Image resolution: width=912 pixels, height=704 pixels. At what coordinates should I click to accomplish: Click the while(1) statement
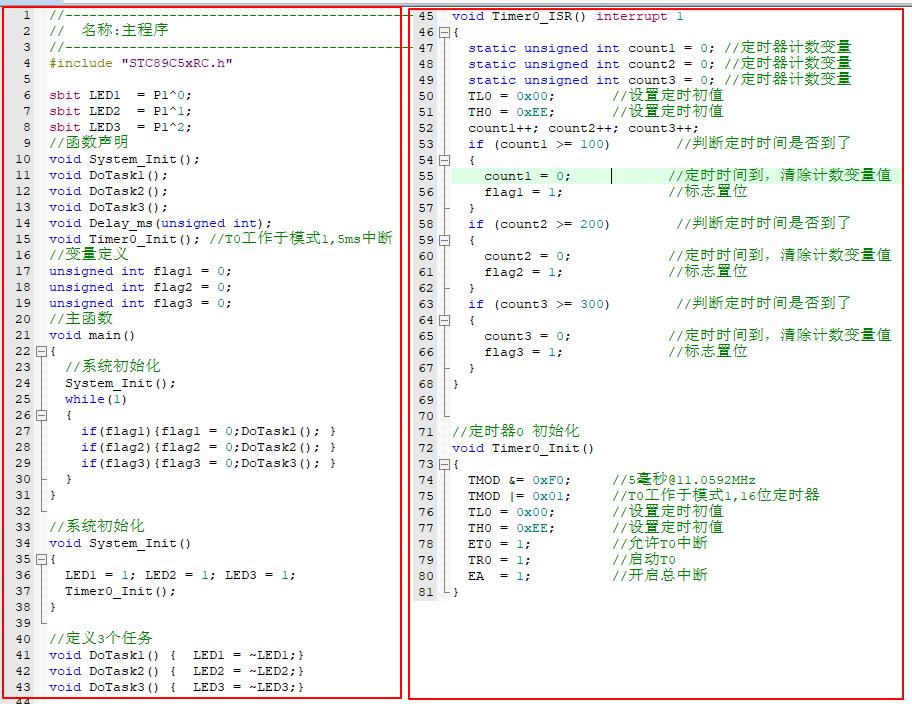pyautogui.click(x=96, y=399)
